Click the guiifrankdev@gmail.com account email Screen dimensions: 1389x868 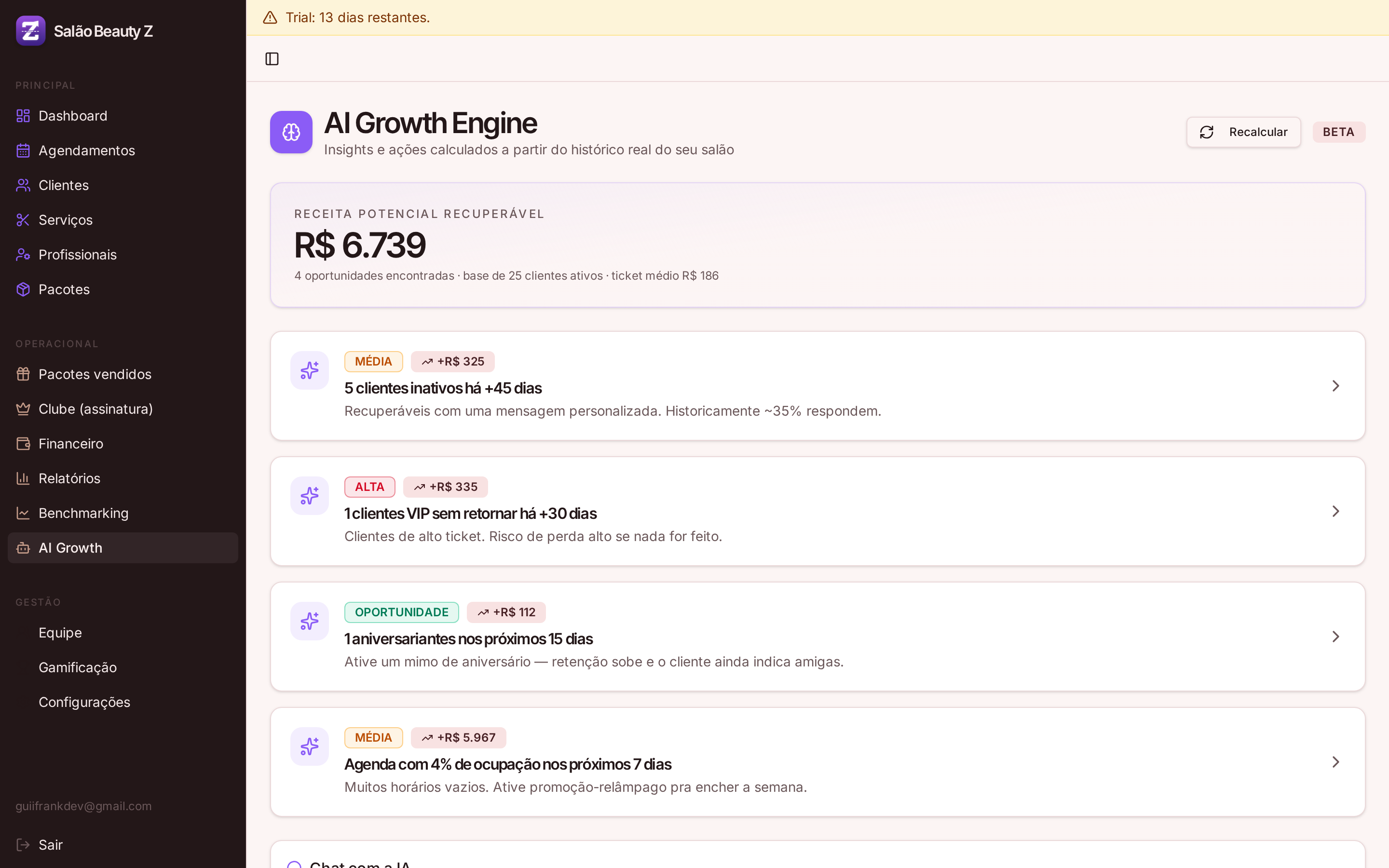84,806
